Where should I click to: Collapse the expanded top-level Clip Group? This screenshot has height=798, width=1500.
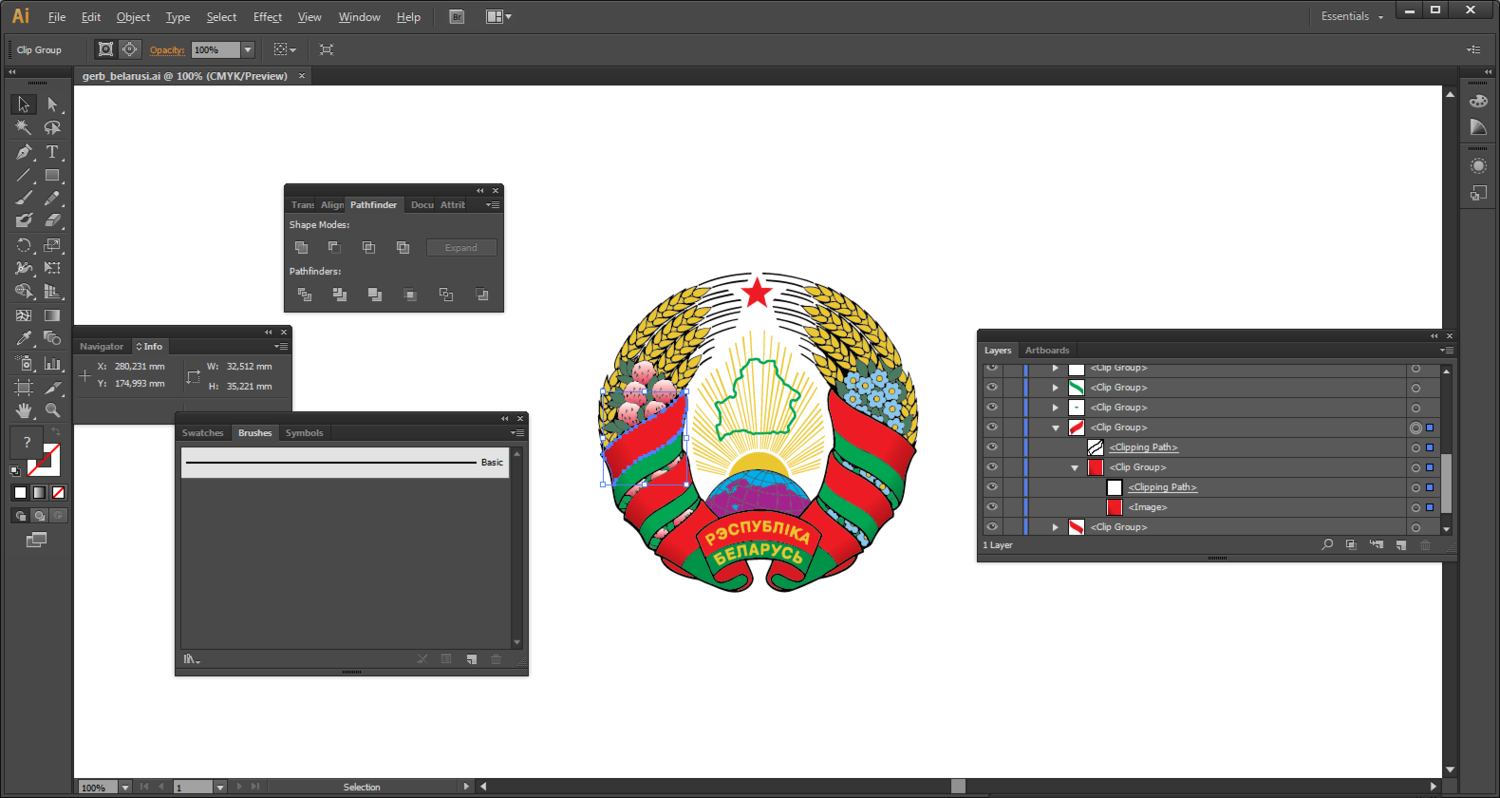click(x=1055, y=427)
